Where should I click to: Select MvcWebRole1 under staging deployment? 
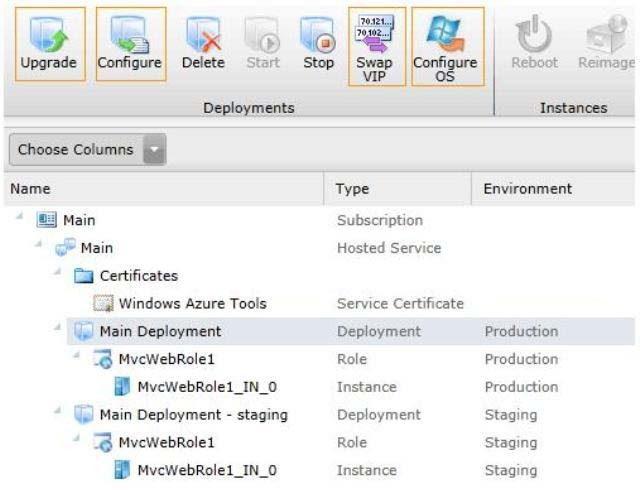pos(167,443)
